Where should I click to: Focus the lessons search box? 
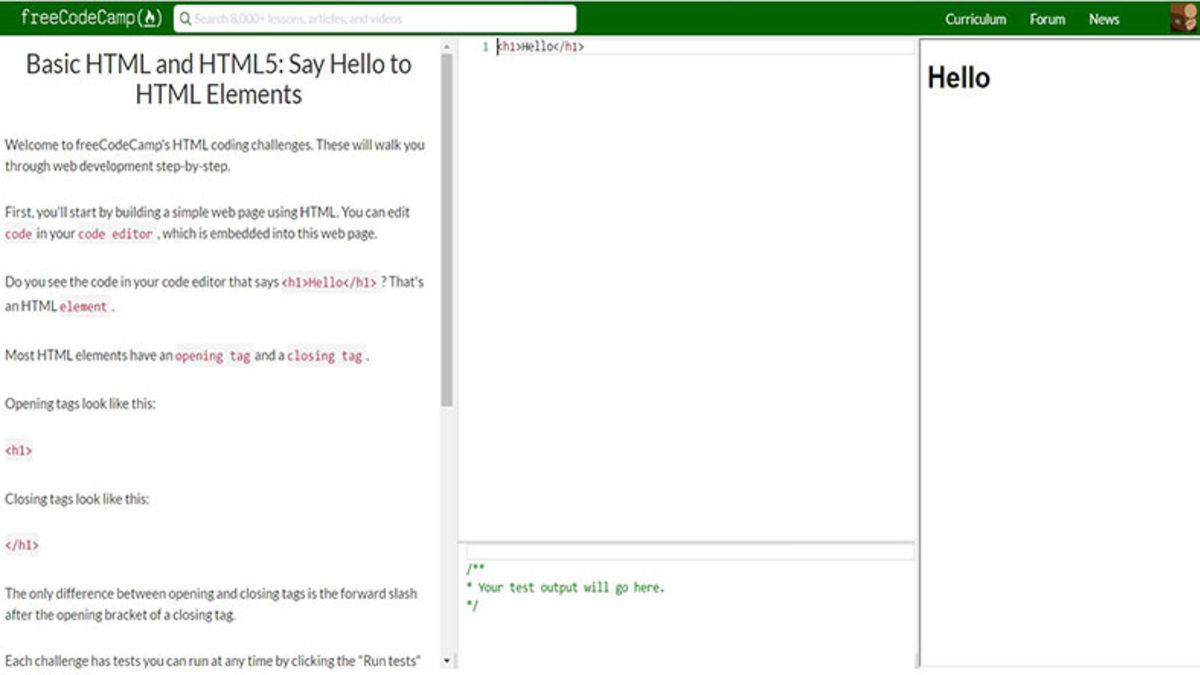tap(380, 19)
